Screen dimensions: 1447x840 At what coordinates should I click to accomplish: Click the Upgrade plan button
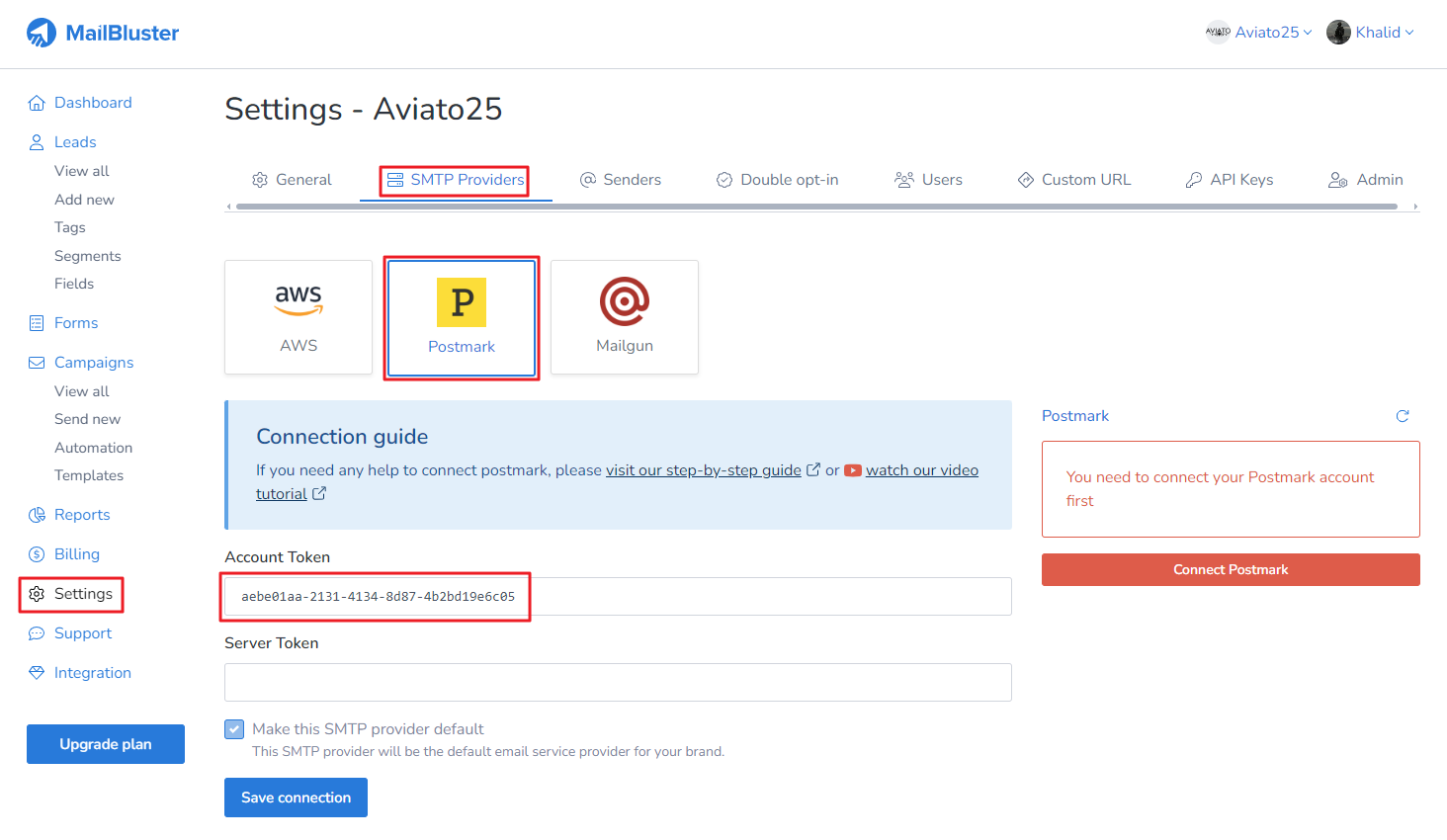[106, 744]
